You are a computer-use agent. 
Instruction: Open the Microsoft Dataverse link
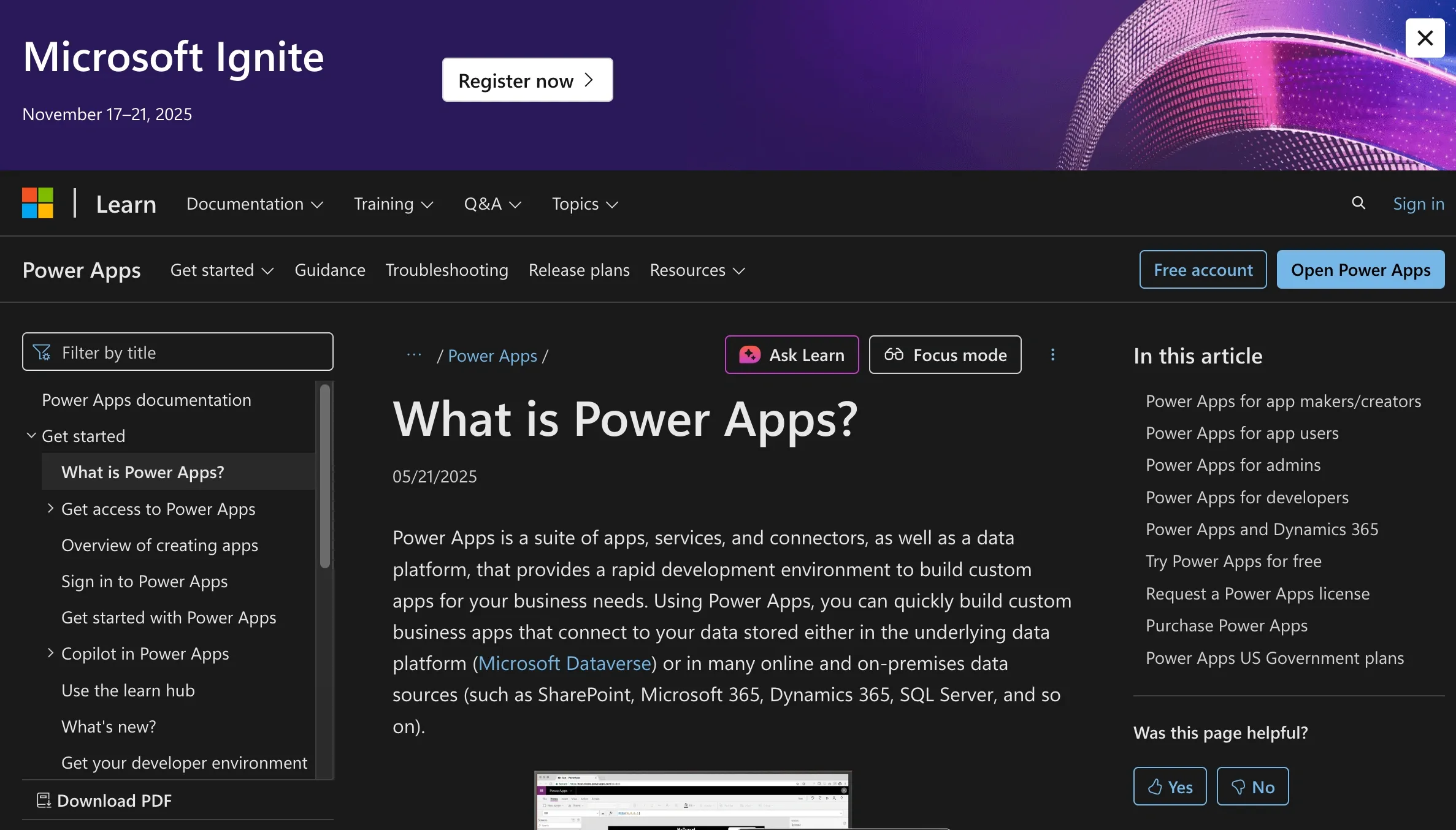point(564,663)
